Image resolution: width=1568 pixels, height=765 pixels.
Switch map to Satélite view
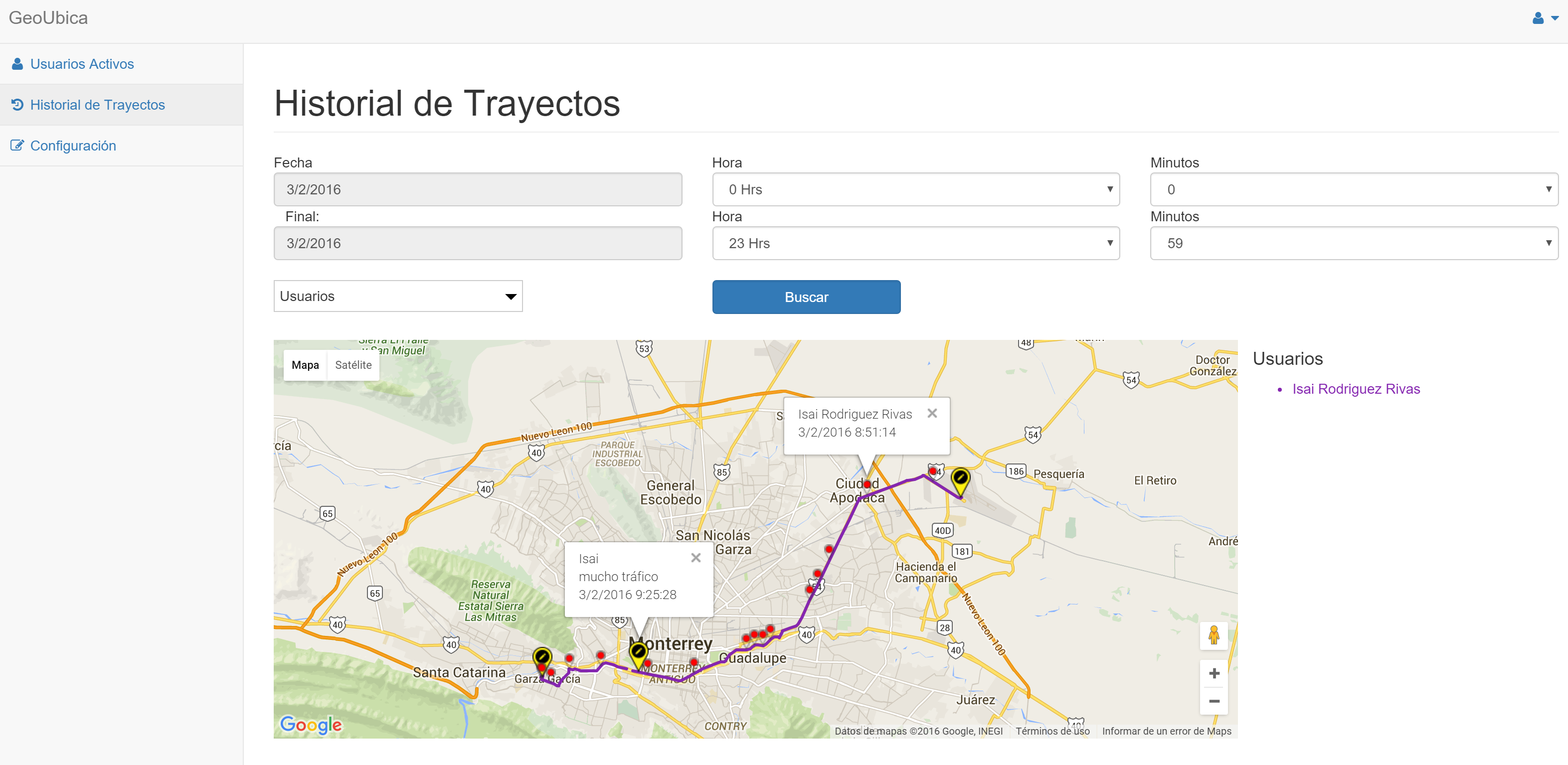353,365
